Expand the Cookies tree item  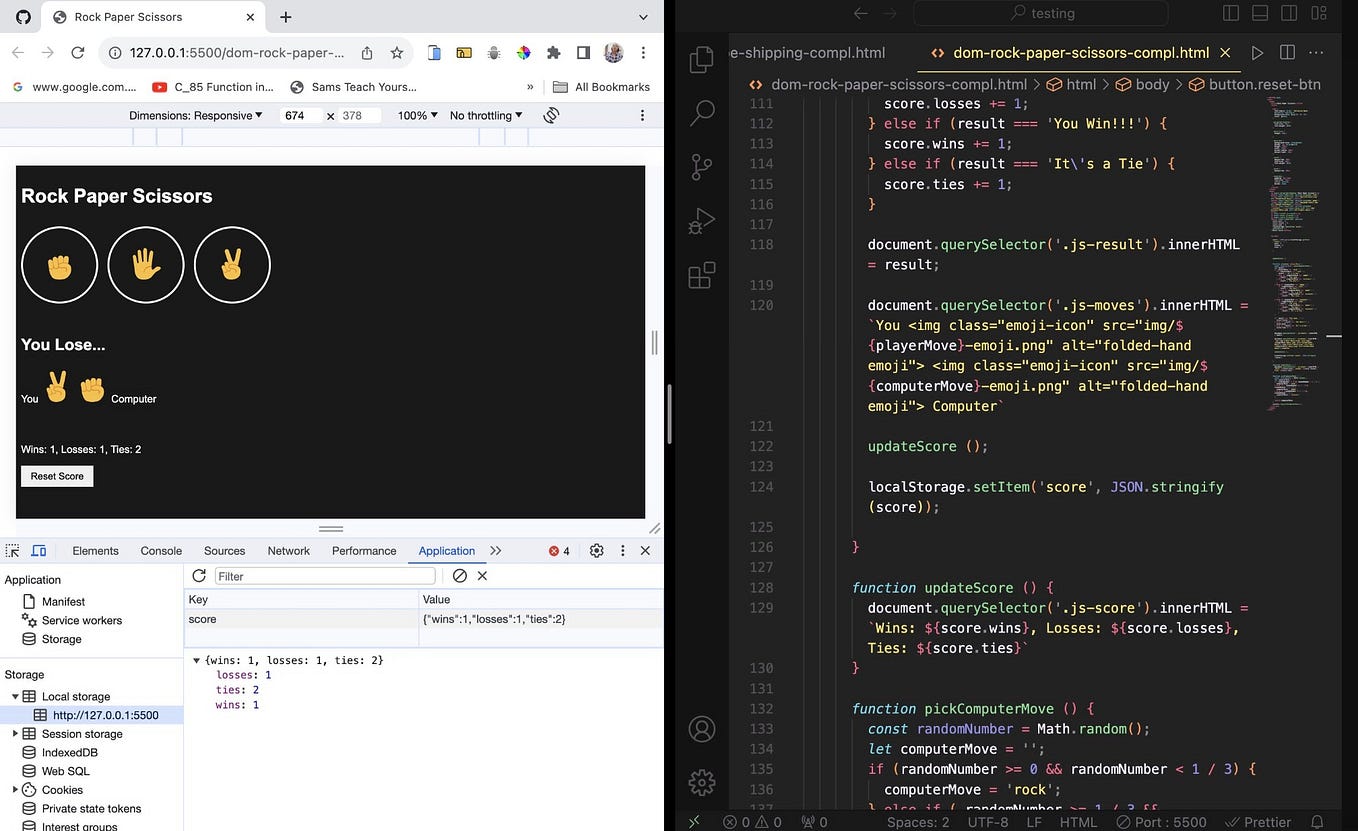pyautogui.click(x=17, y=789)
